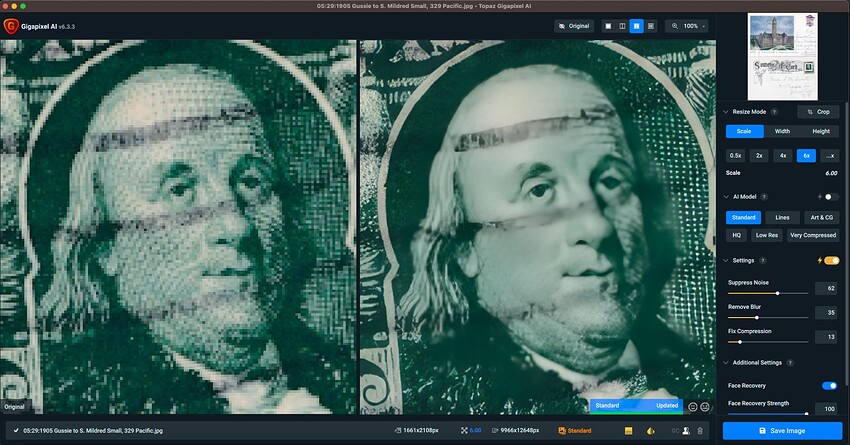Viewport: 850px width, 445px height.
Task: Switch resize mode to Width tab
Action: tap(782, 131)
